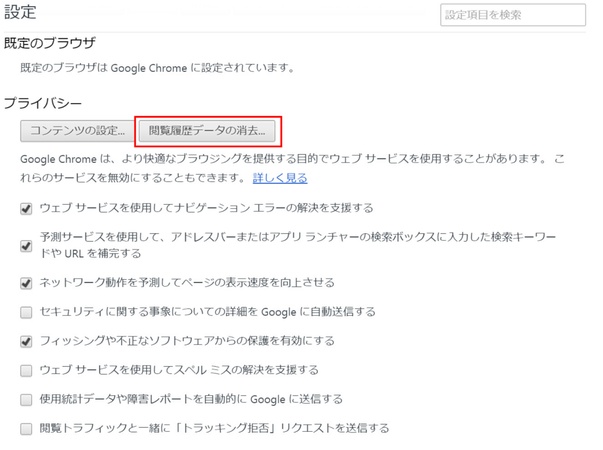Click label フィッシングや不正なソフトウェアからの保護を有効にする
Viewport: 603px width, 450px height.
pos(187,341)
